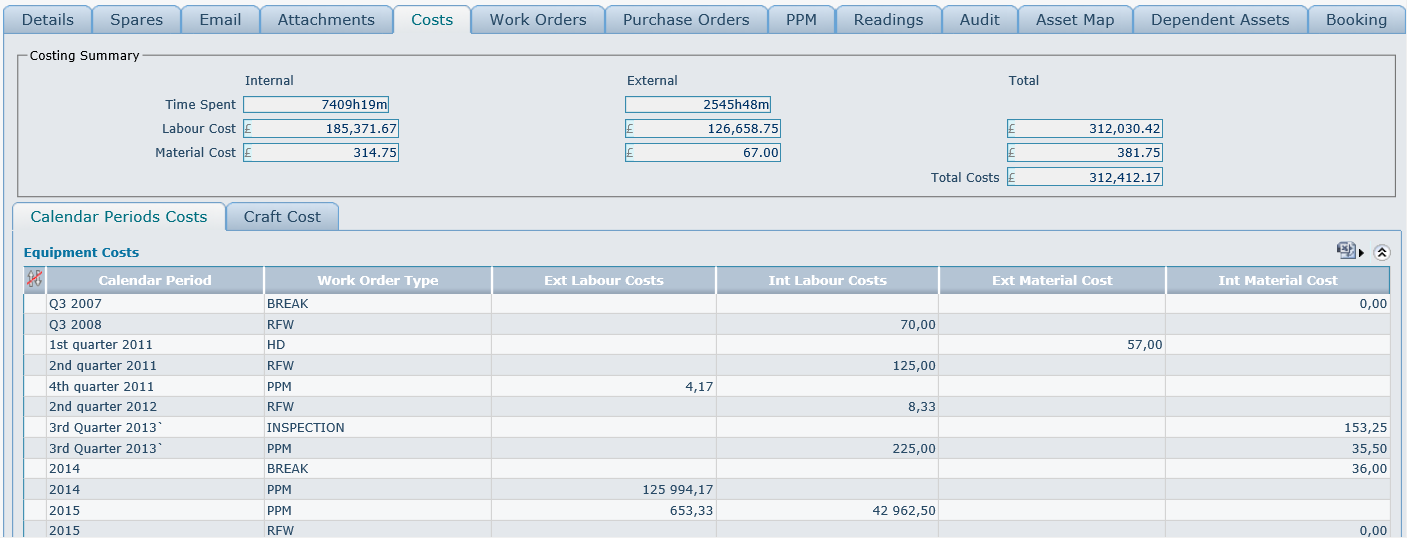Click the clear sorting icon in table header
1407x538 pixels.
coord(35,280)
